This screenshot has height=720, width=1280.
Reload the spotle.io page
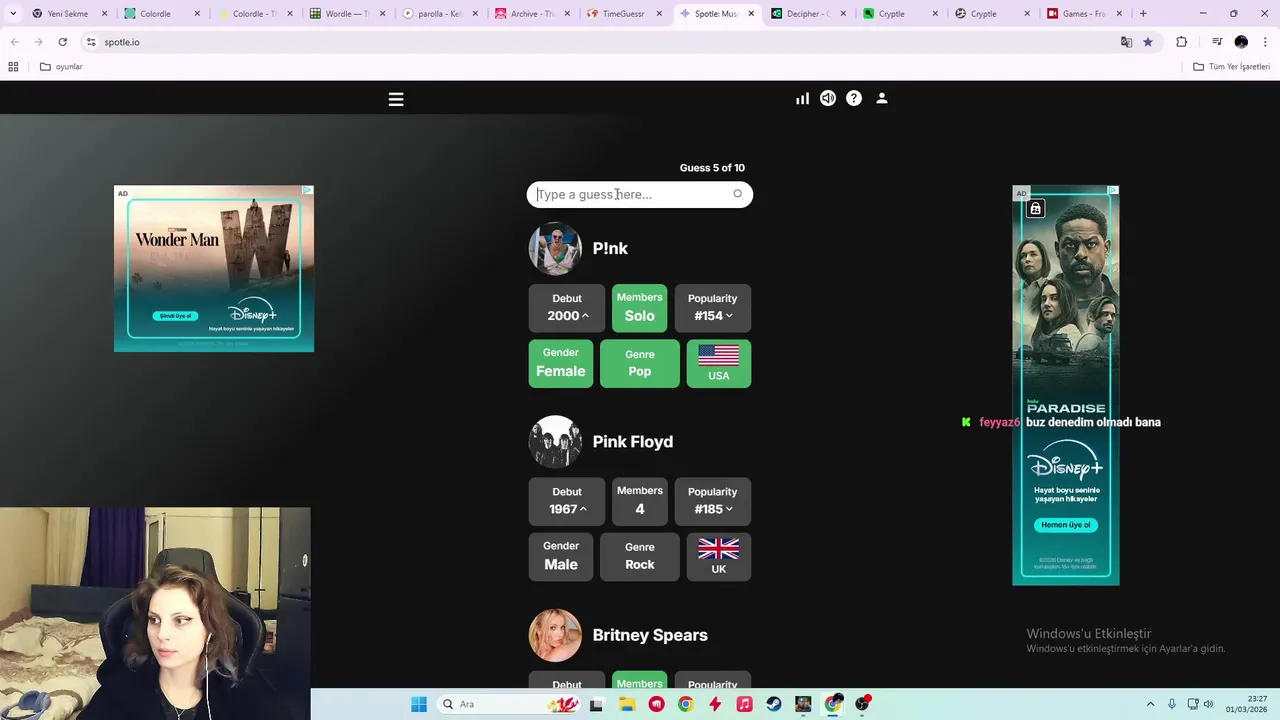coord(62,42)
